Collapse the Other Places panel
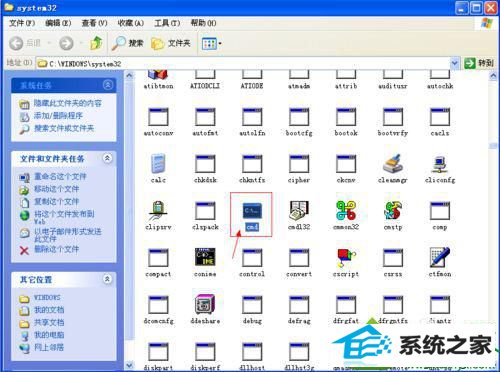The image size is (500, 372). (x=107, y=279)
